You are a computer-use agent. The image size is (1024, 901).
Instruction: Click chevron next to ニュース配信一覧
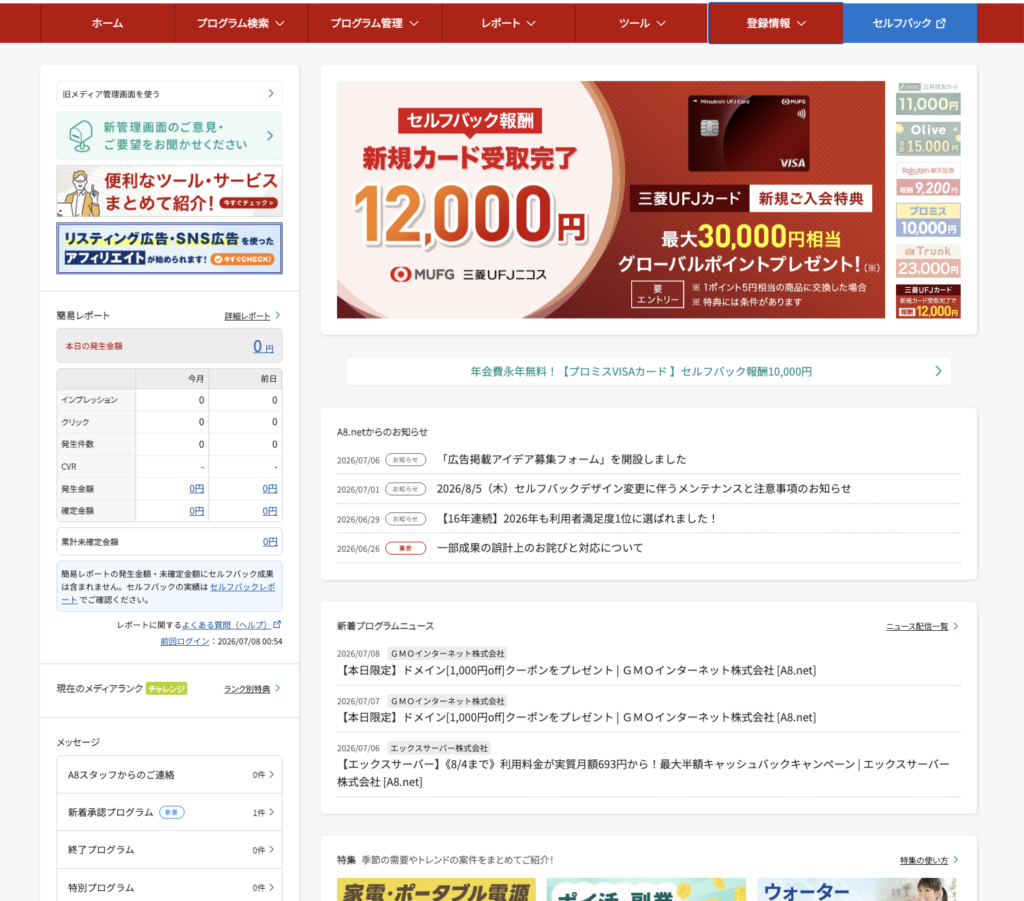[x=956, y=626]
